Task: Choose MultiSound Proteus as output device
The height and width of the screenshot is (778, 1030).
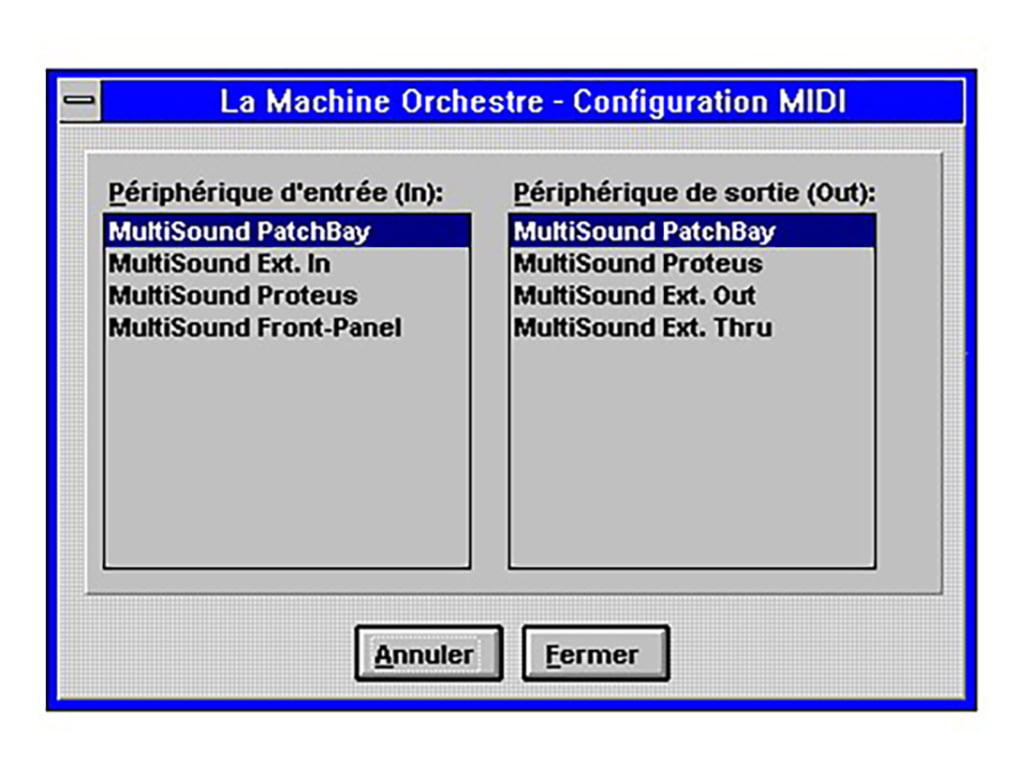Action: point(692,263)
